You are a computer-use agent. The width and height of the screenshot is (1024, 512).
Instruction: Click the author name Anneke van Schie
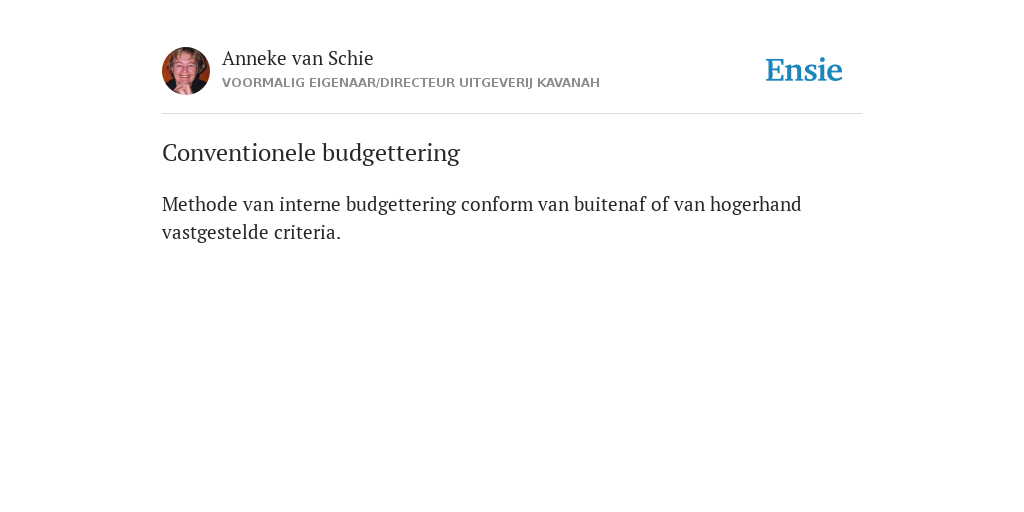[298, 58]
